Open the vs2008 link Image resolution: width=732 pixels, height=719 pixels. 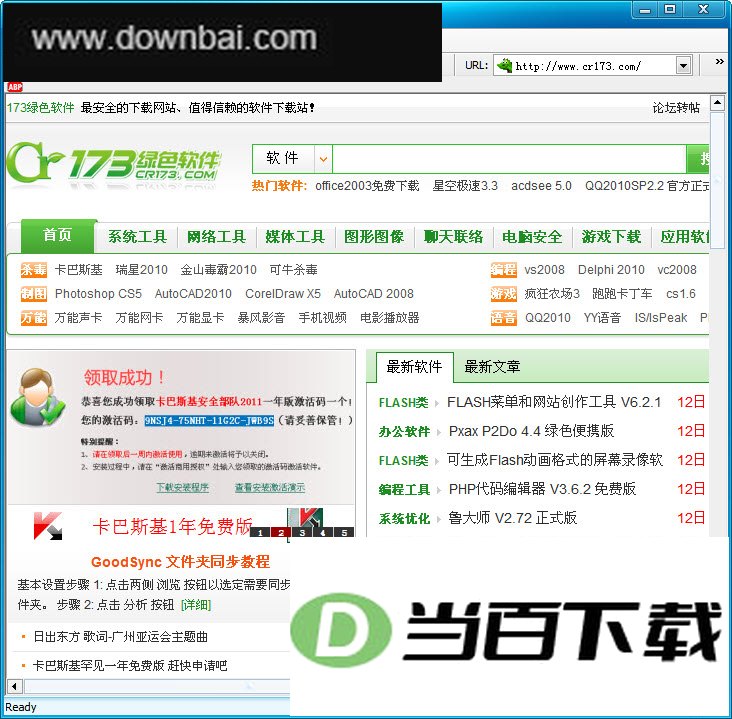point(544,270)
